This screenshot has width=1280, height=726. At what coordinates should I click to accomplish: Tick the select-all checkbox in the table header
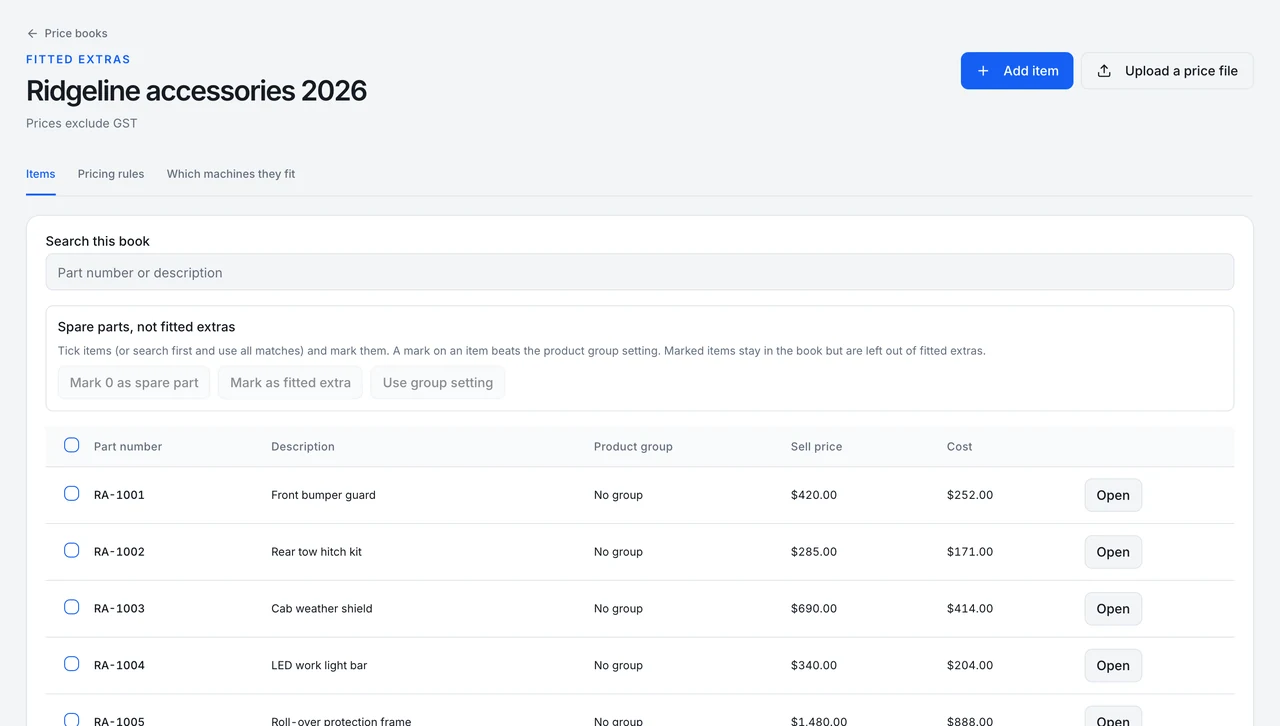(x=72, y=445)
